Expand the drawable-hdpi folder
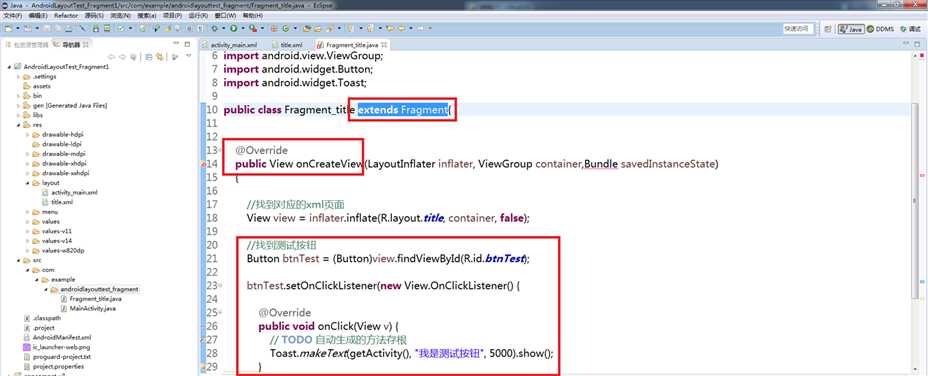Viewport: 928px width, 376px height. [x=27, y=135]
